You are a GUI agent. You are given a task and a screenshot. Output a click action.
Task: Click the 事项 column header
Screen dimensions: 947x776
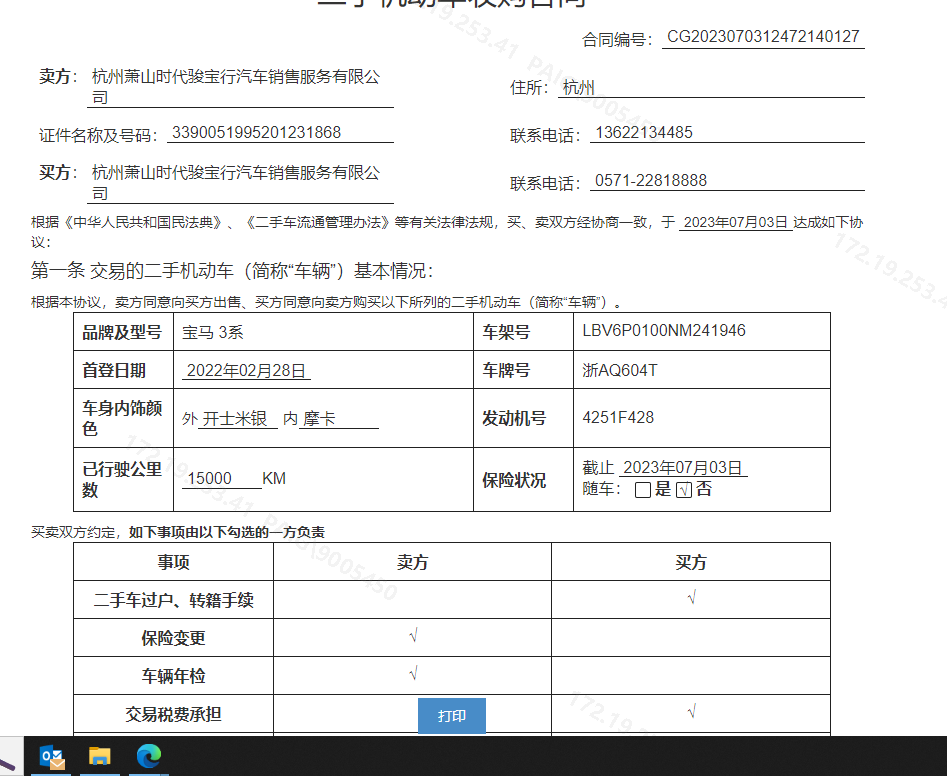173,562
